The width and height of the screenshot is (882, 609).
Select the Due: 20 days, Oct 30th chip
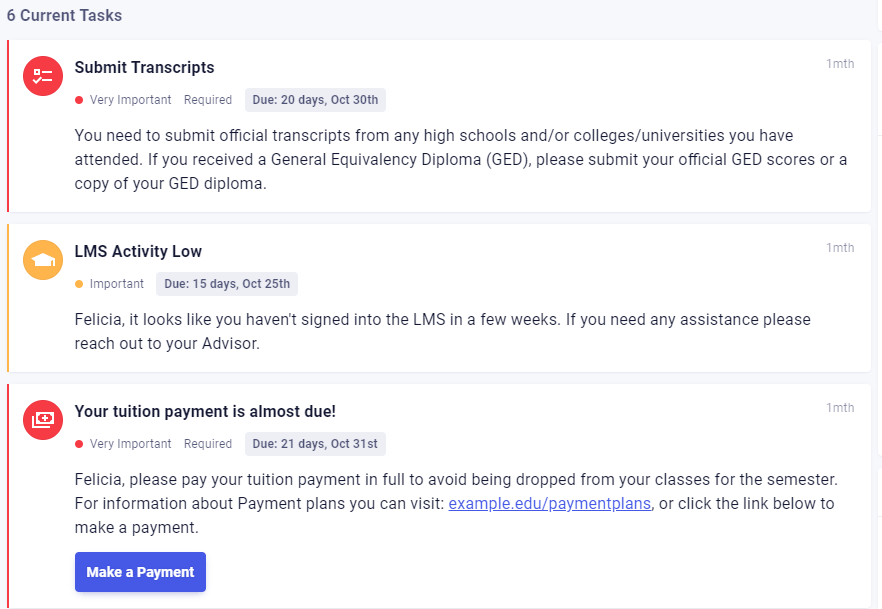pyautogui.click(x=315, y=99)
